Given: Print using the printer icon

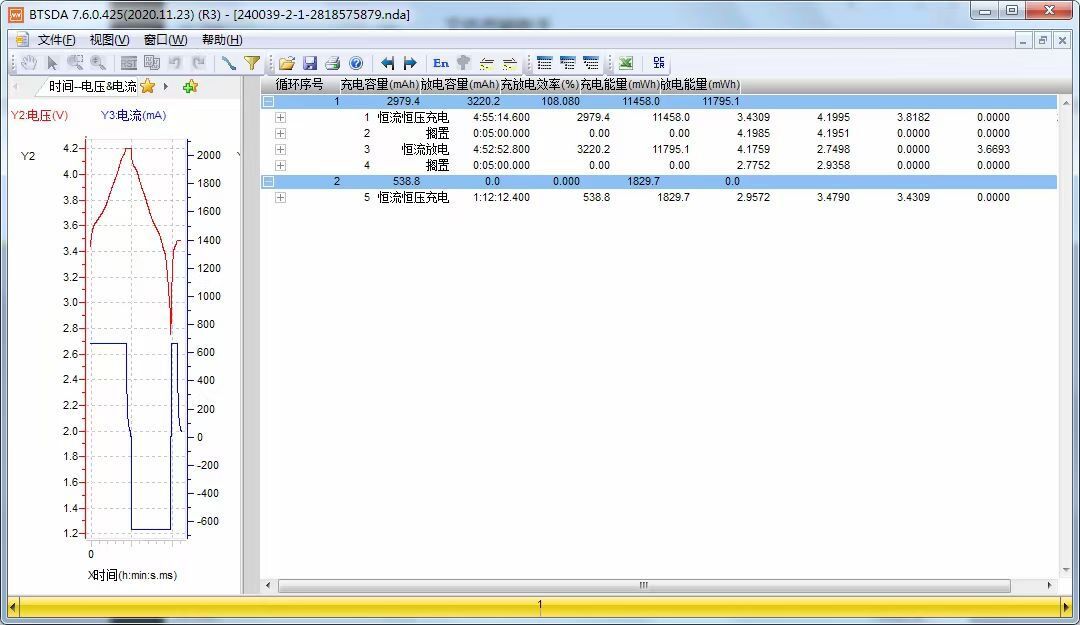Looking at the screenshot, I should [x=333, y=63].
